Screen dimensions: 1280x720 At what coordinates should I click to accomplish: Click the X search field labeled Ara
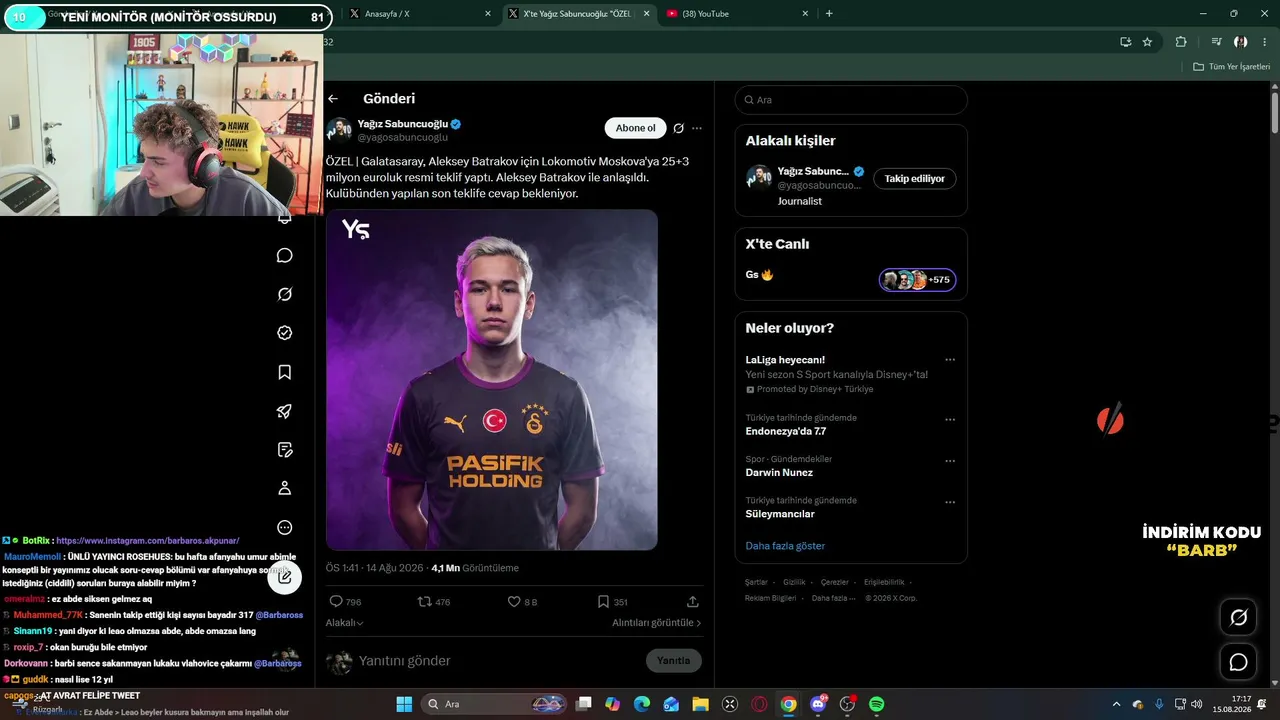[x=851, y=100]
